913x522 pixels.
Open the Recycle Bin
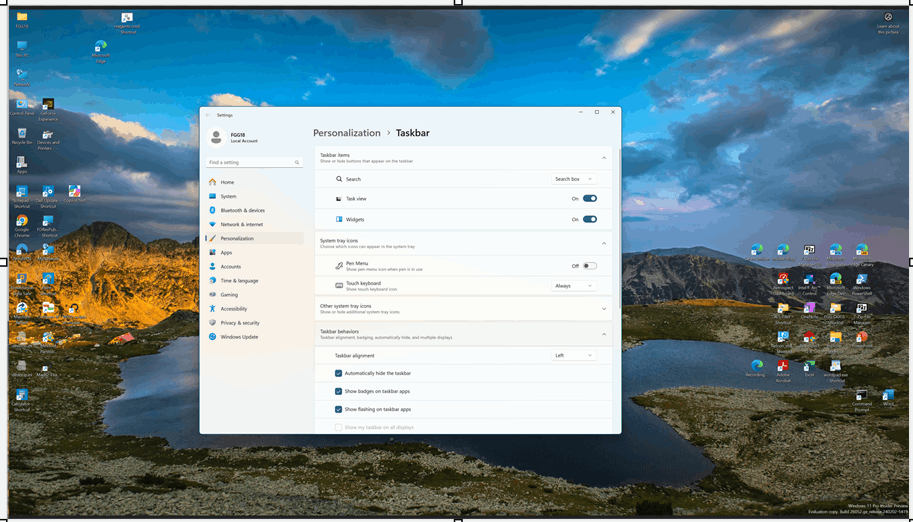coord(22,136)
